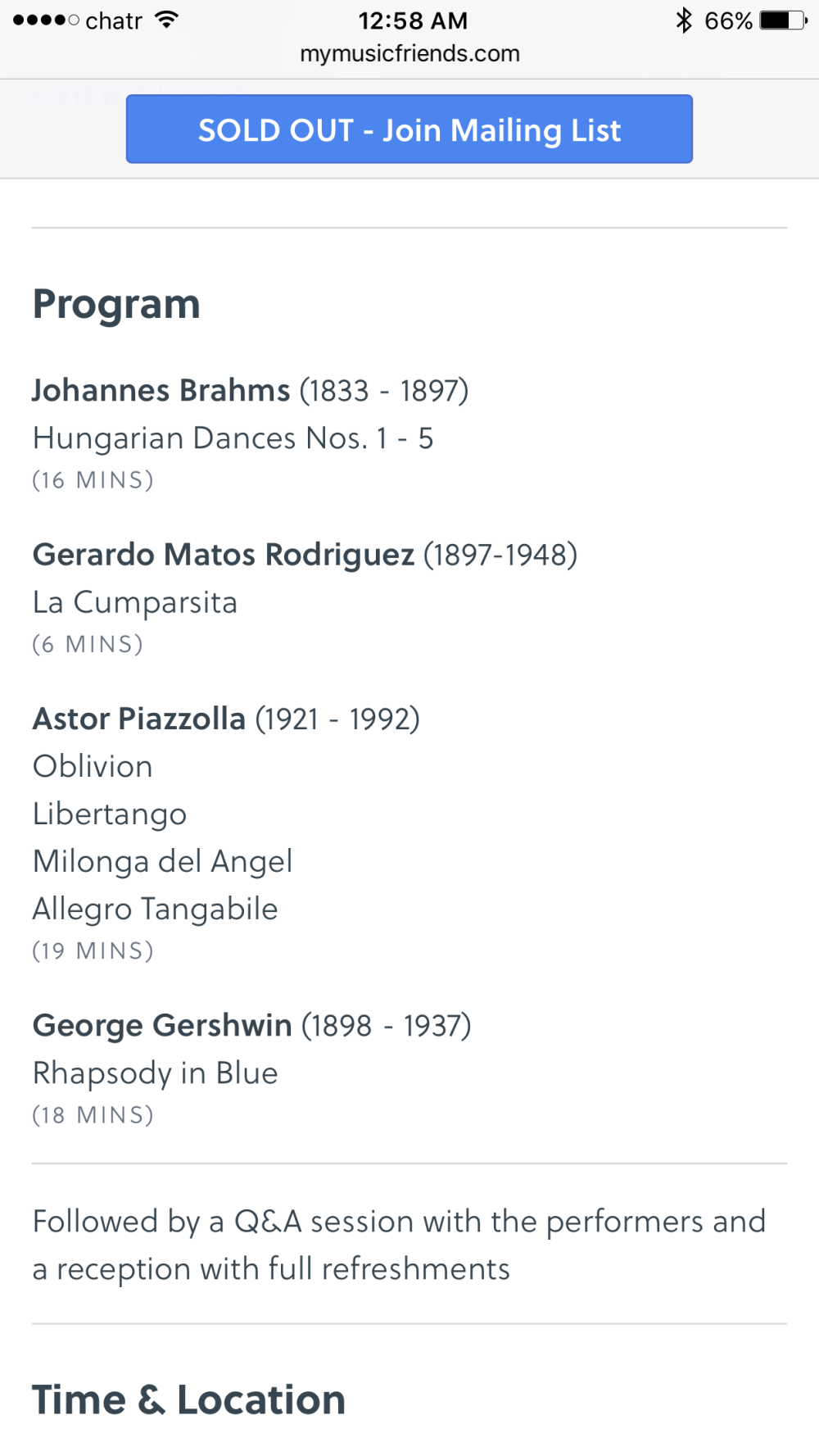This screenshot has width=819, height=1456.
Task: Tap the mymusicfriends.com address bar
Action: point(409,53)
